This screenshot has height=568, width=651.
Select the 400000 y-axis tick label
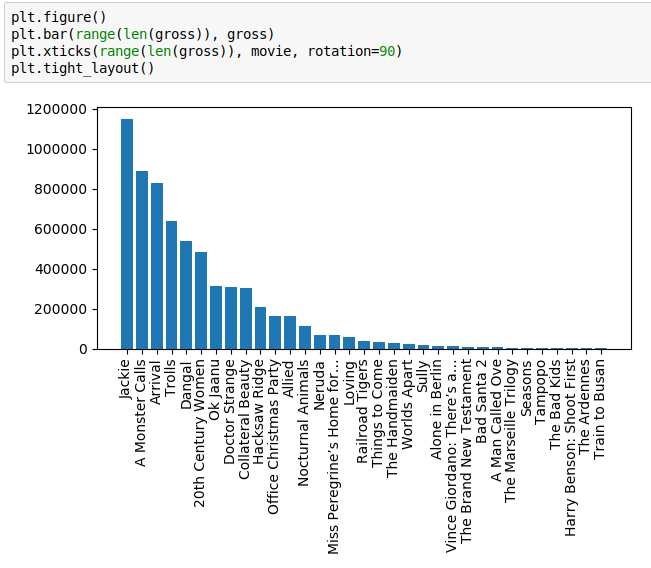61,269
